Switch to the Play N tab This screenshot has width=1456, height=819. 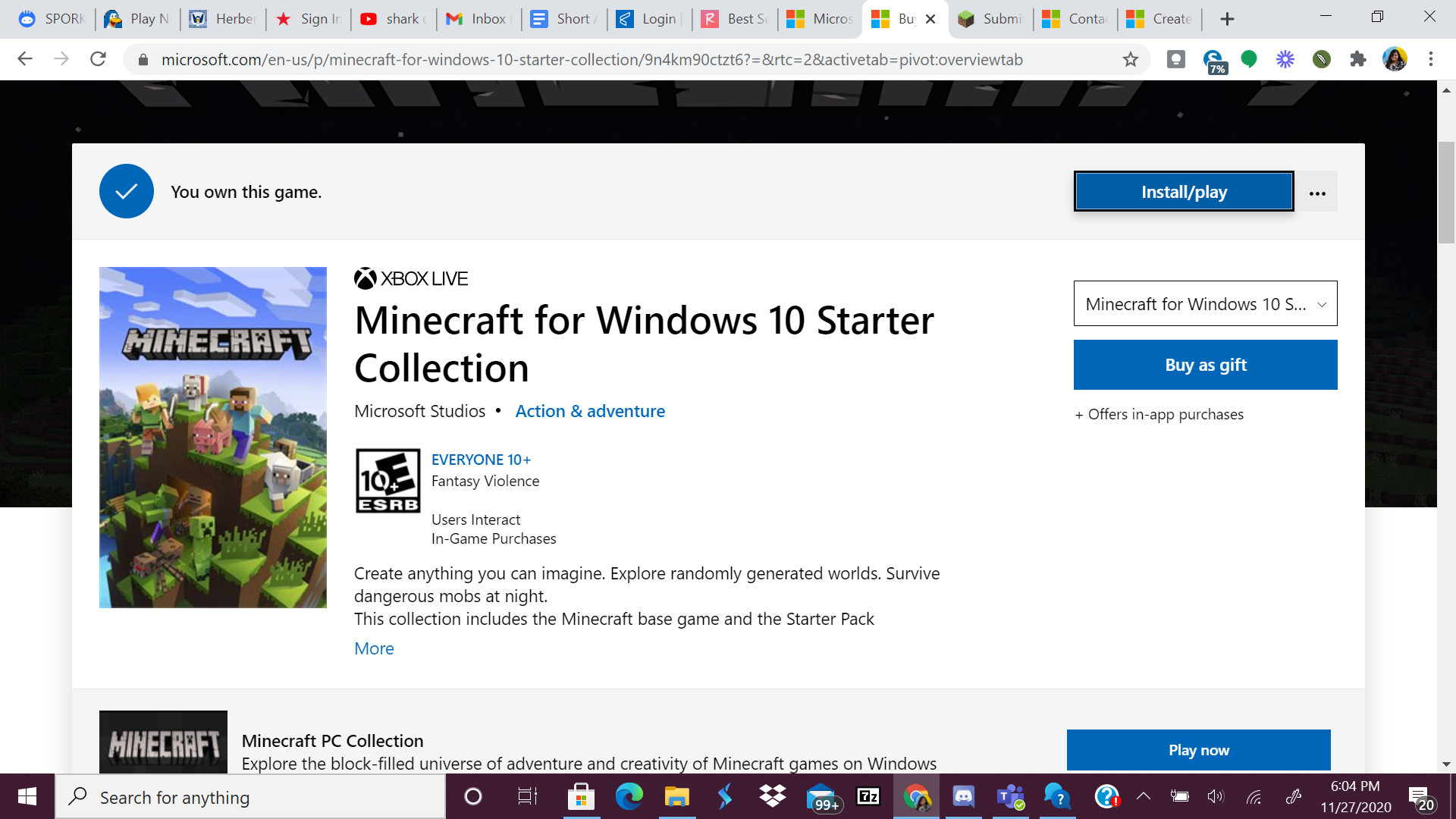pyautogui.click(x=136, y=19)
